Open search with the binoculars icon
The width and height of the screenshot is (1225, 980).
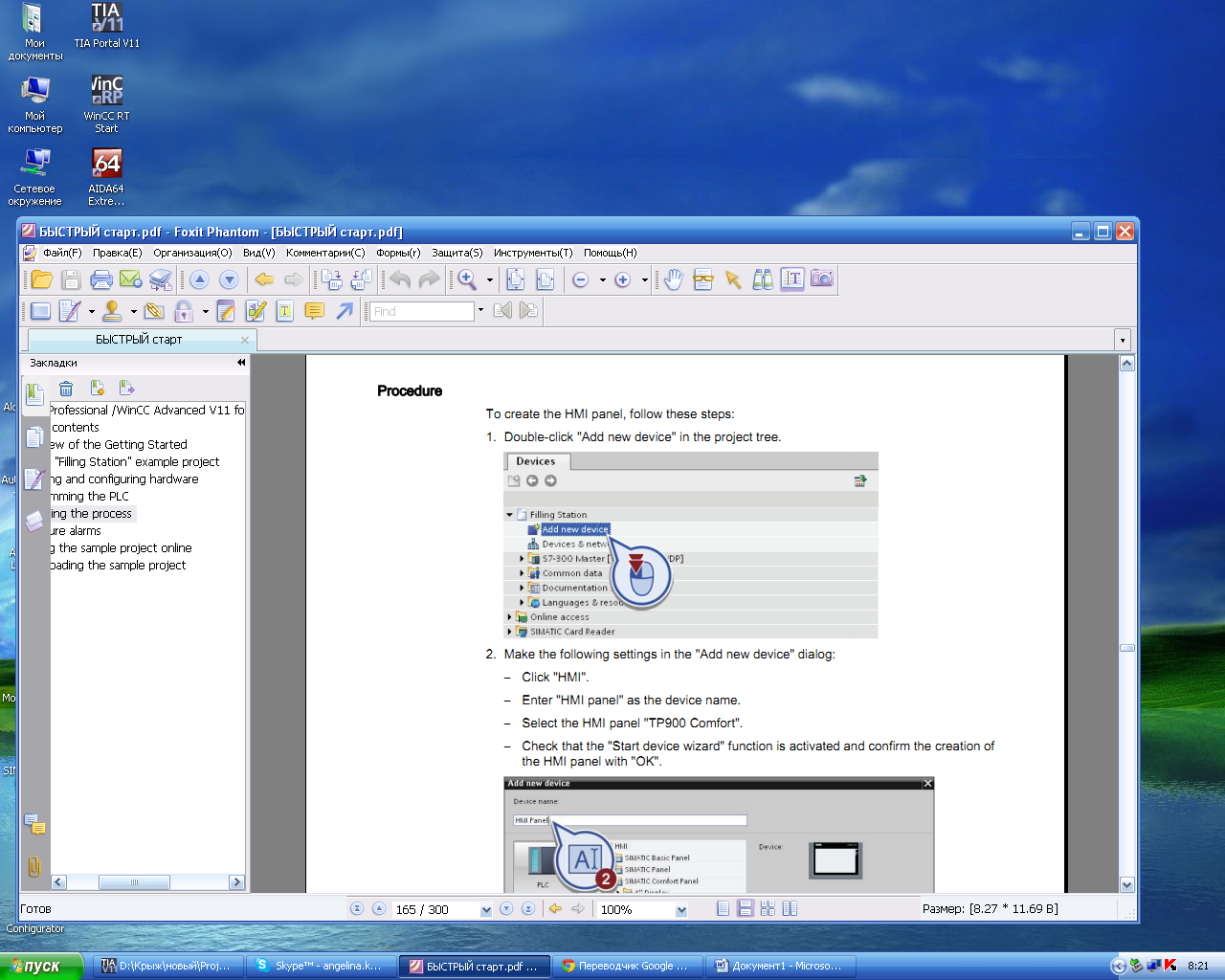tap(763, 279)
